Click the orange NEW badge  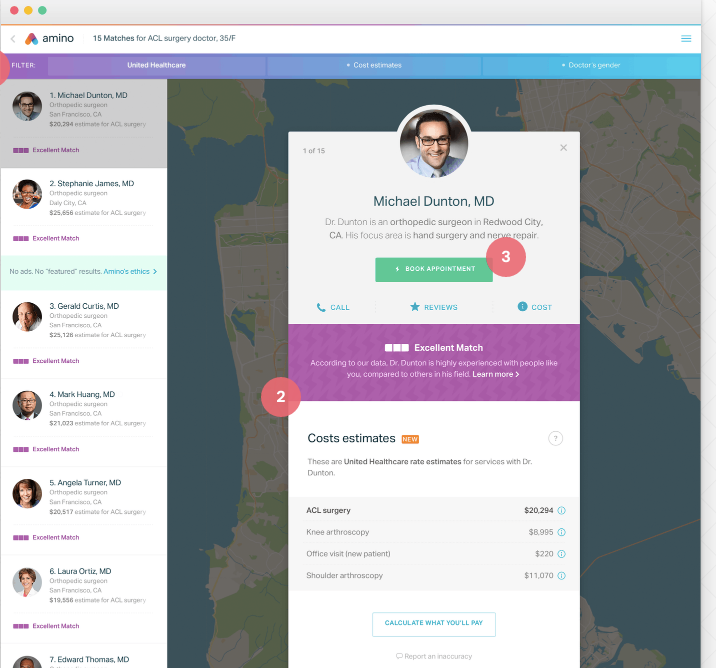click(x=410, y=439)
